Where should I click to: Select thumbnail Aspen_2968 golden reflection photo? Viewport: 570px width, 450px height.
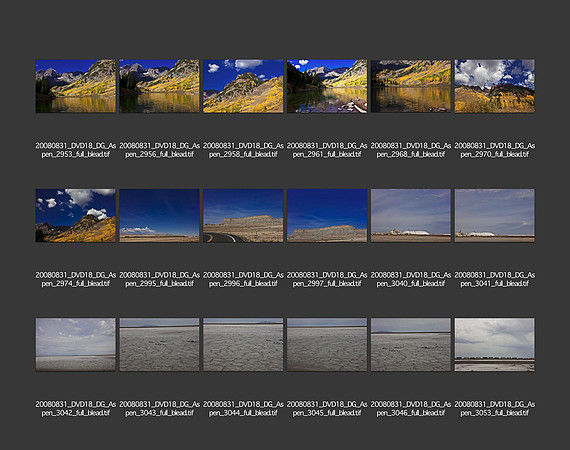pyautogui.click(x=411, y=86)
